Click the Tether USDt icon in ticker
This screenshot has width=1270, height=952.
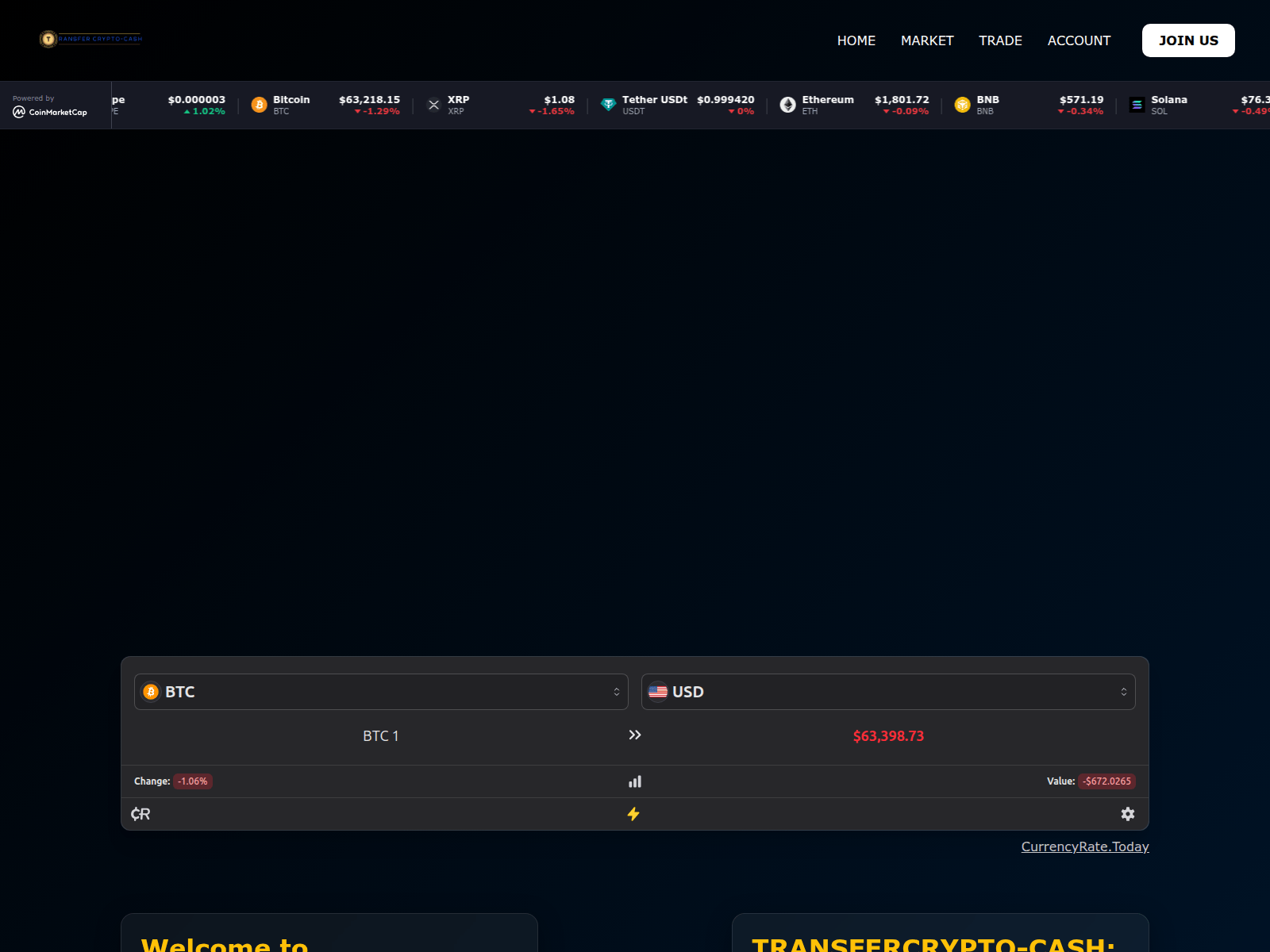[608, 105]
